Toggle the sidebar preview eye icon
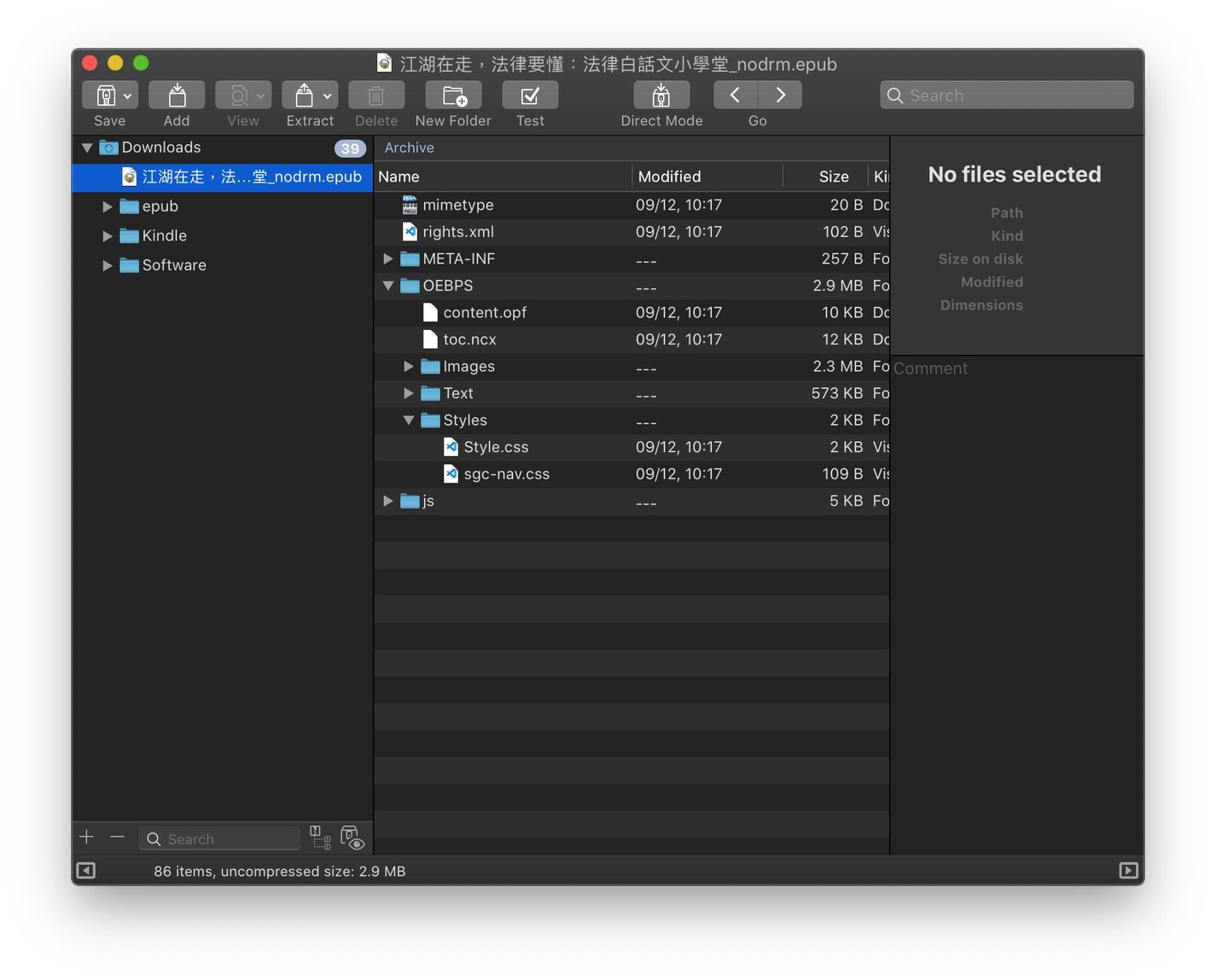The image size is (1216, 980). 352,838
